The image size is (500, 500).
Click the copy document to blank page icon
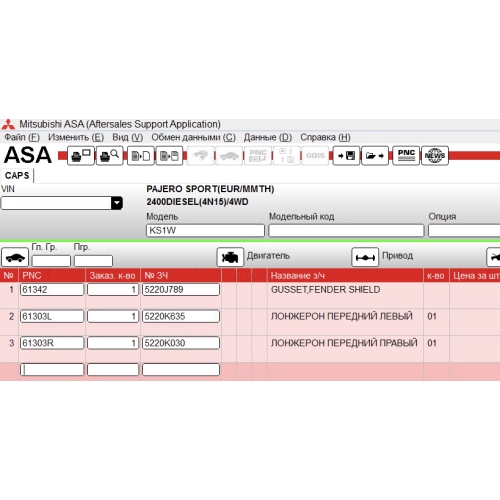(x=141, y=156)
